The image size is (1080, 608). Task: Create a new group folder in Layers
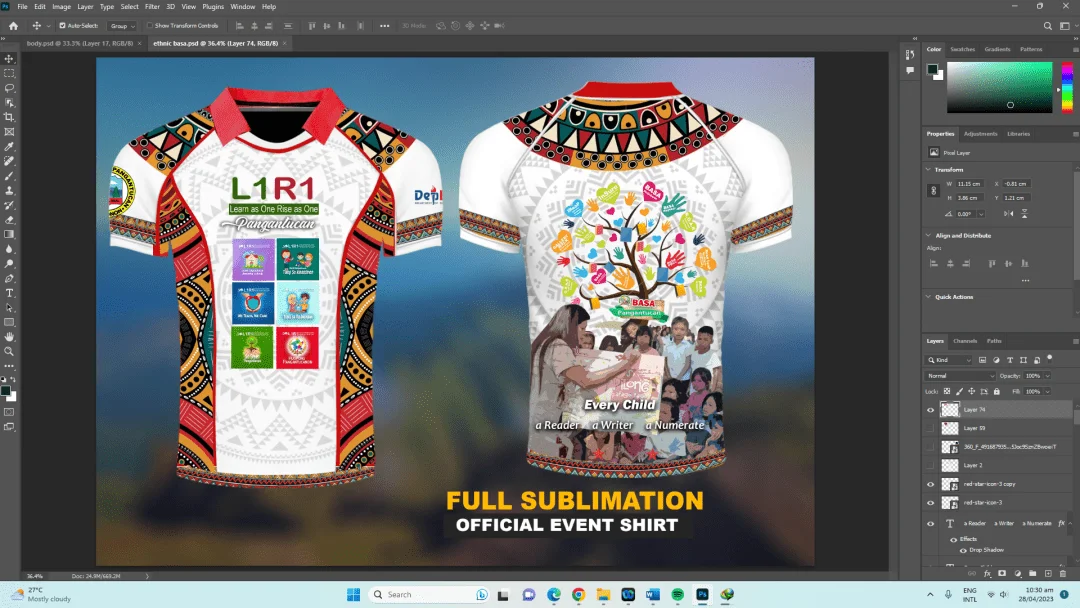[1032, 574]
